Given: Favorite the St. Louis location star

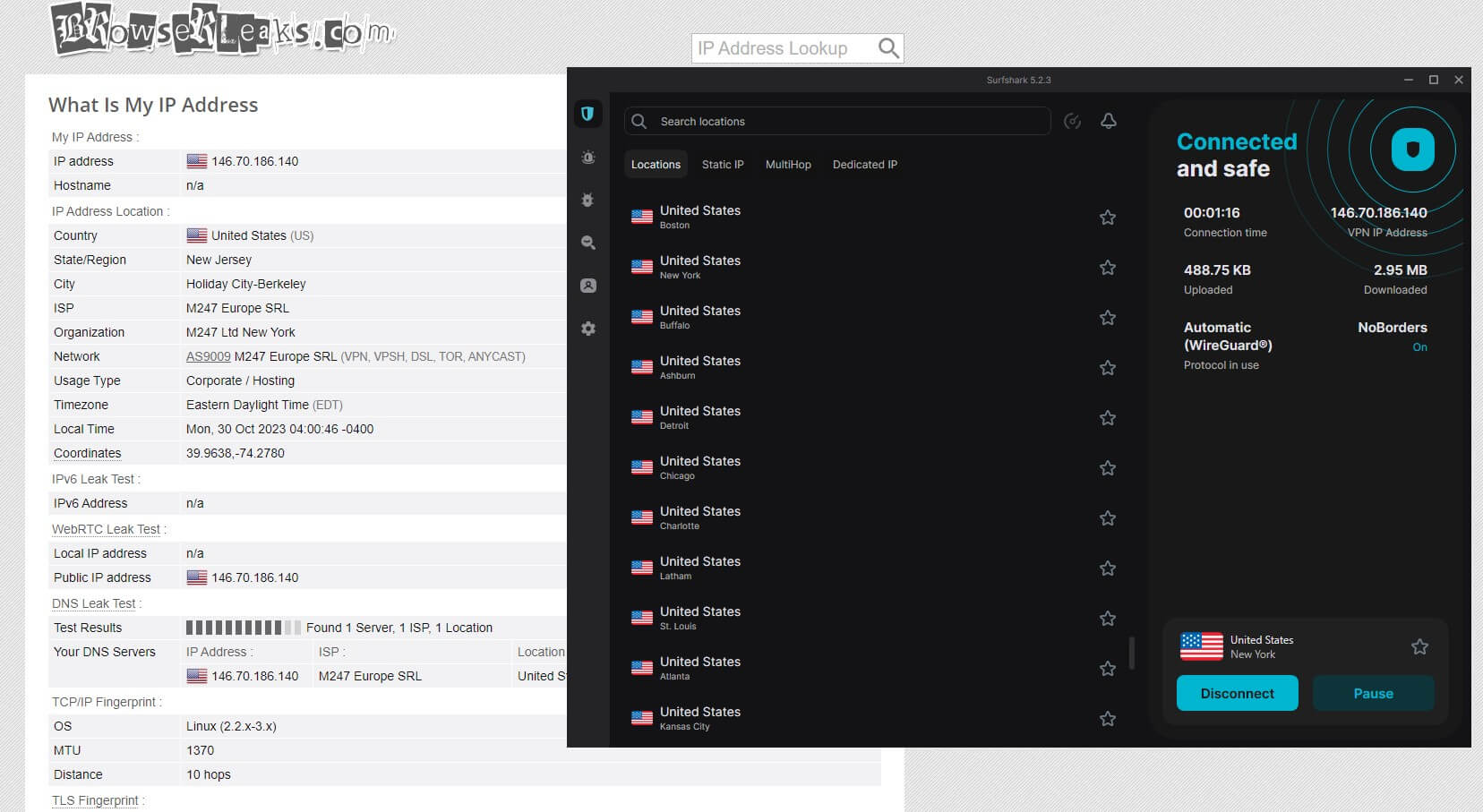Looking at the screenshot, I should point(1108,619).
